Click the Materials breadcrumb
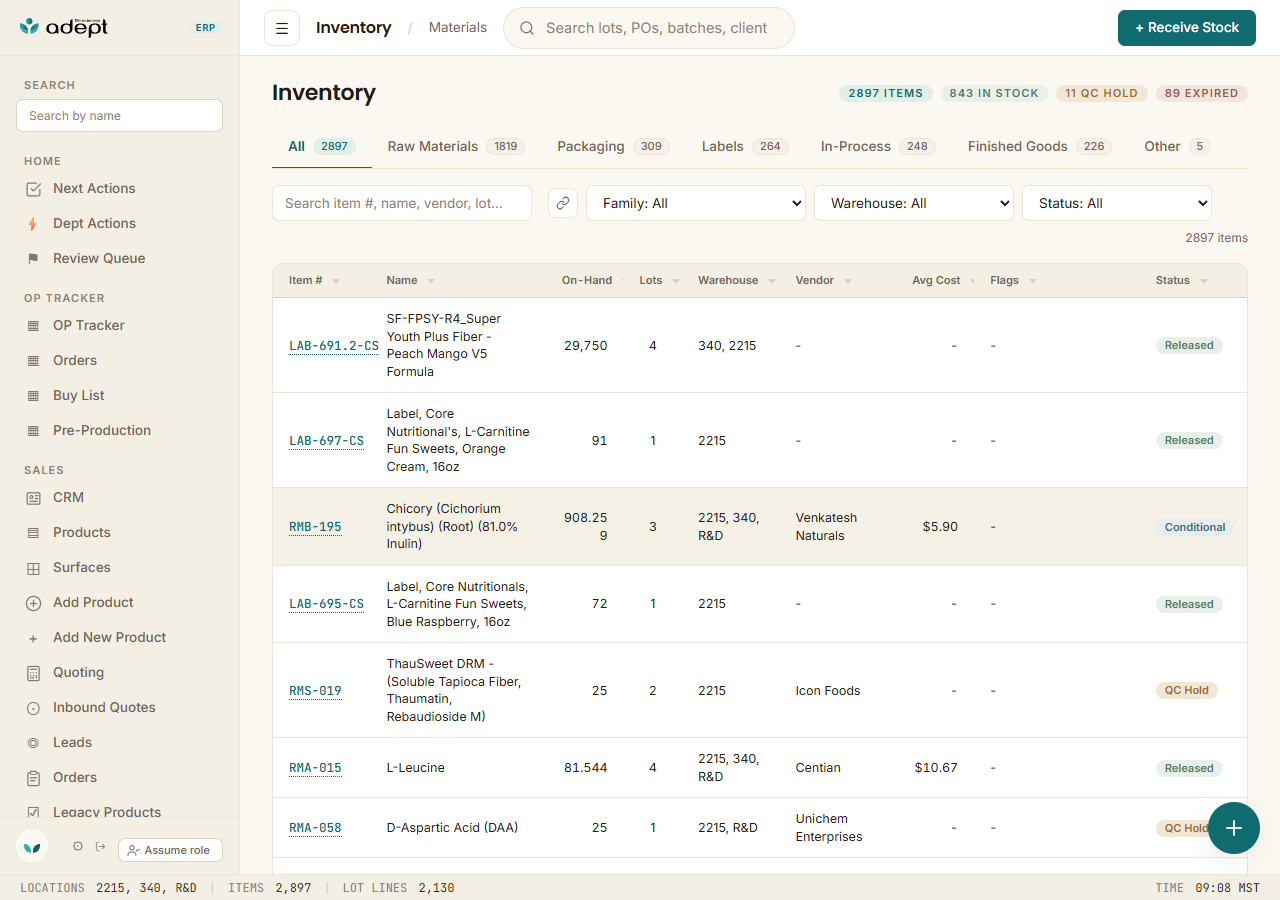Image resolution: width=1280 pixels, height=900 pixels. point(458,28)
